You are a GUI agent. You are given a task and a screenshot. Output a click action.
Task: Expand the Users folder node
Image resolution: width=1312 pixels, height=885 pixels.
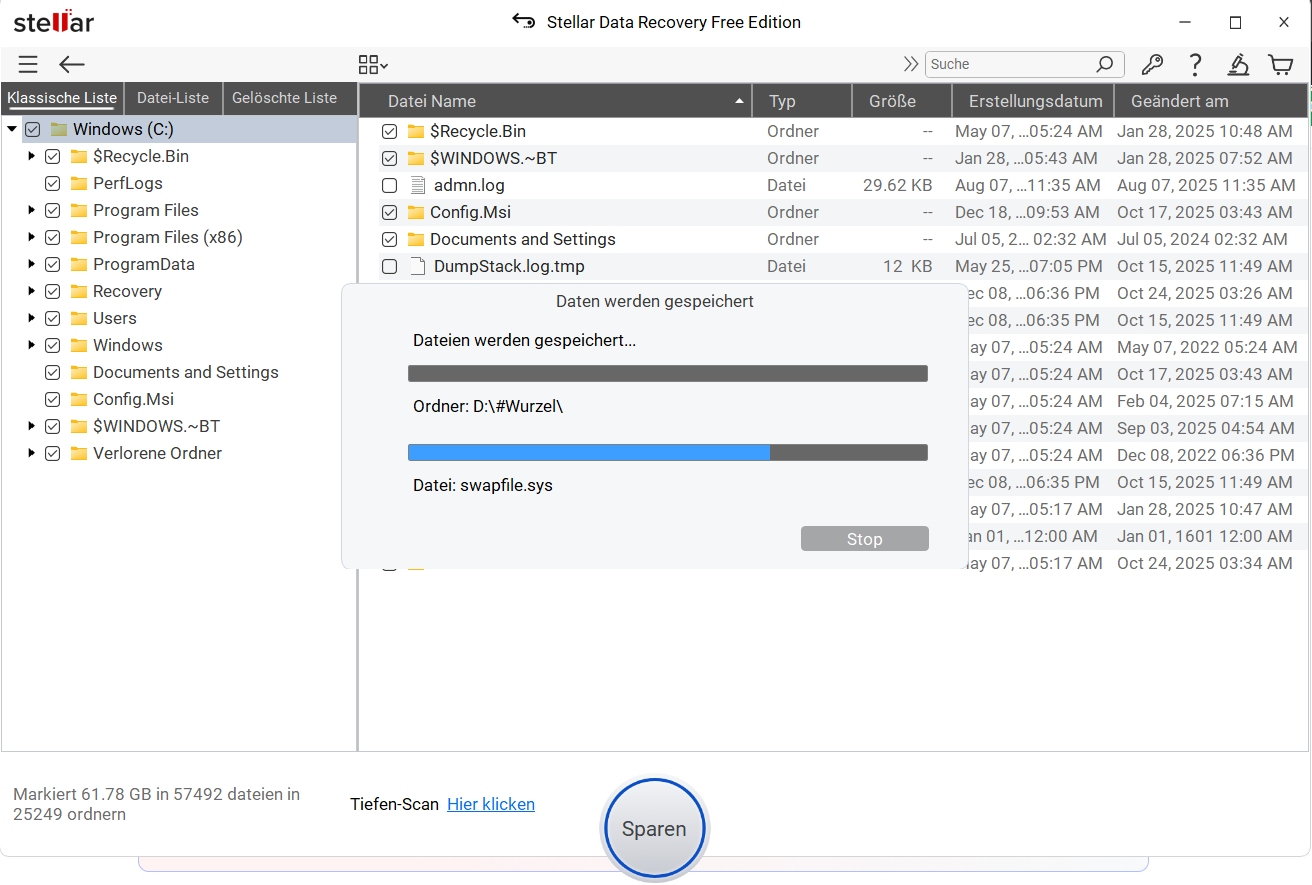32,318
